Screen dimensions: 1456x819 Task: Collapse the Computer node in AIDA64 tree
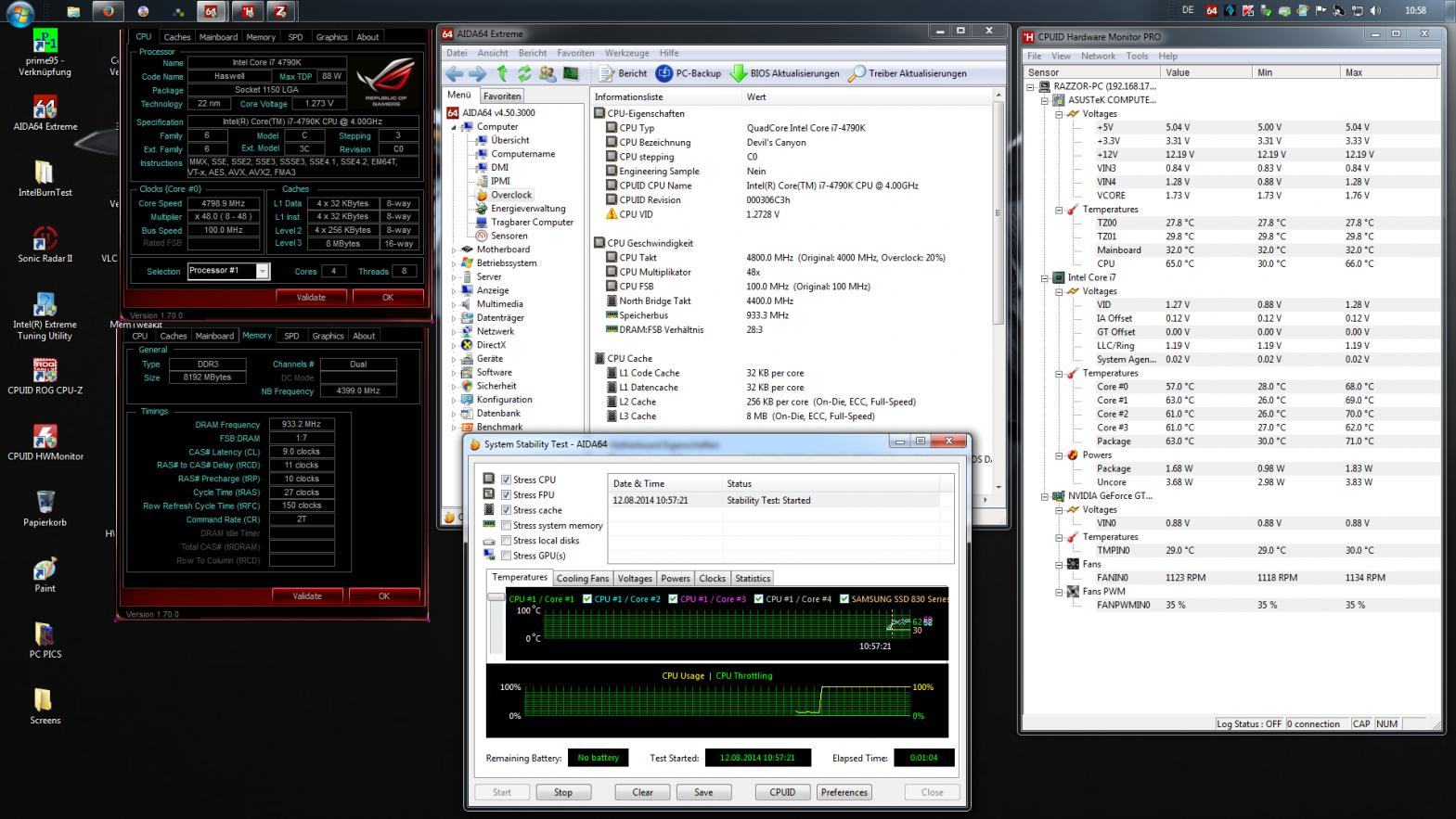(x=454, y=127)
